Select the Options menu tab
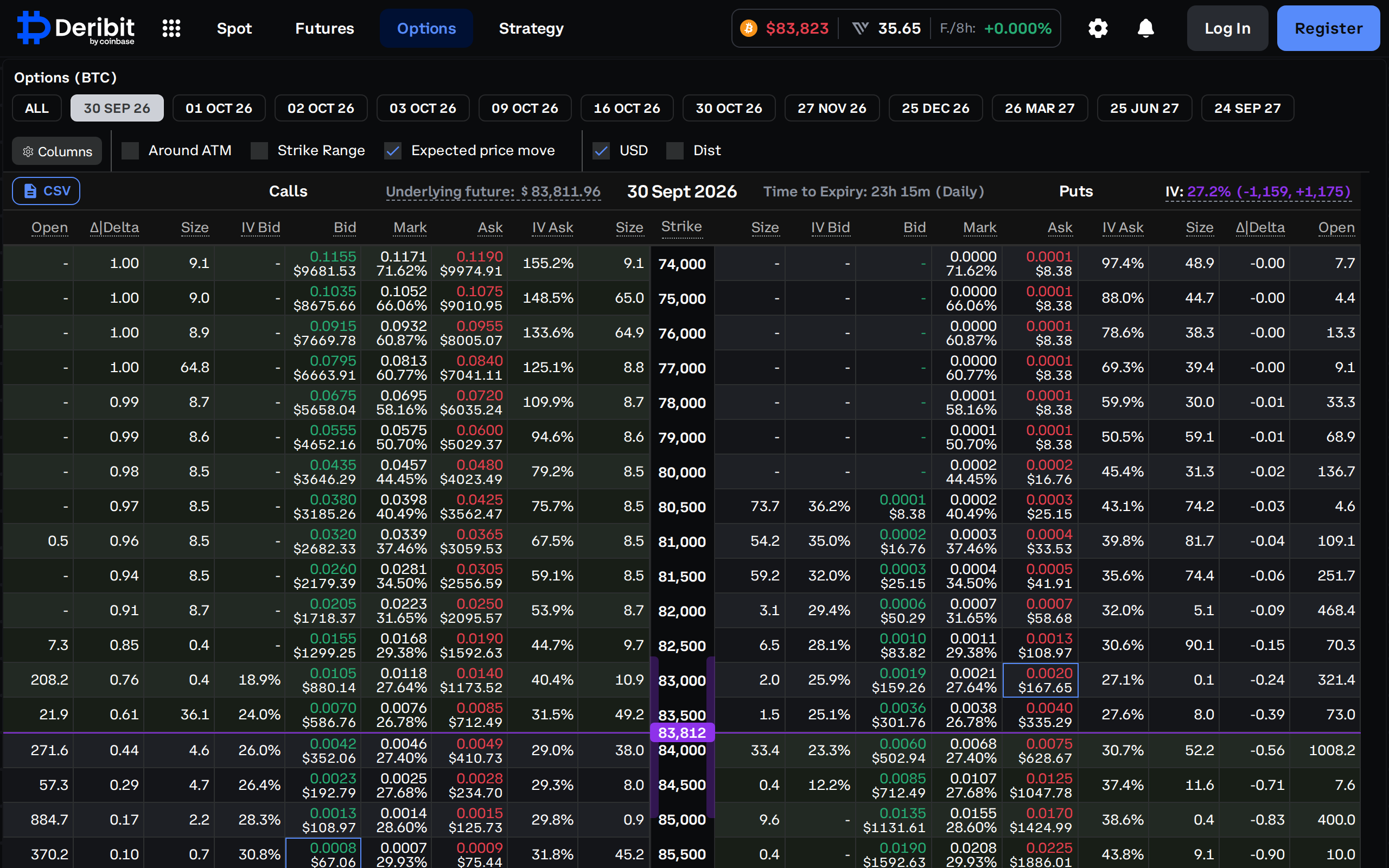The width and height of the screenshot is (1389, 868). [x=426, y=28]
